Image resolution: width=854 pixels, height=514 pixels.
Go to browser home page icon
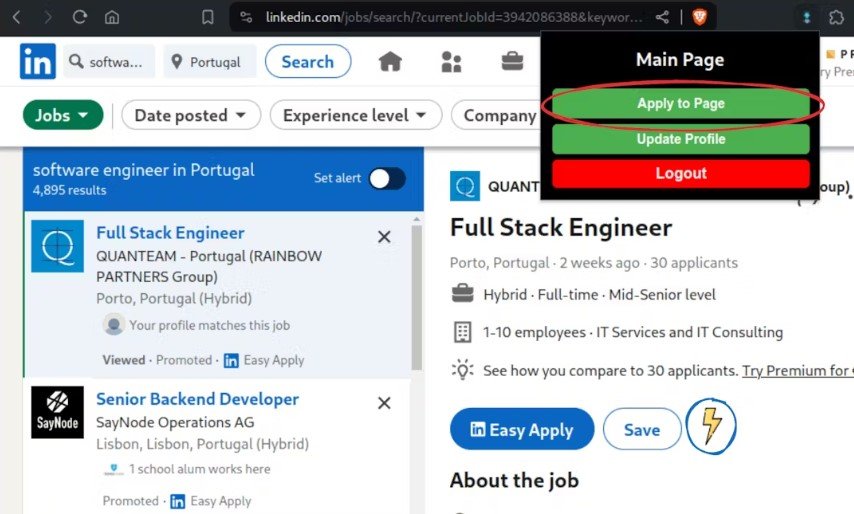(x=112, y=17)
